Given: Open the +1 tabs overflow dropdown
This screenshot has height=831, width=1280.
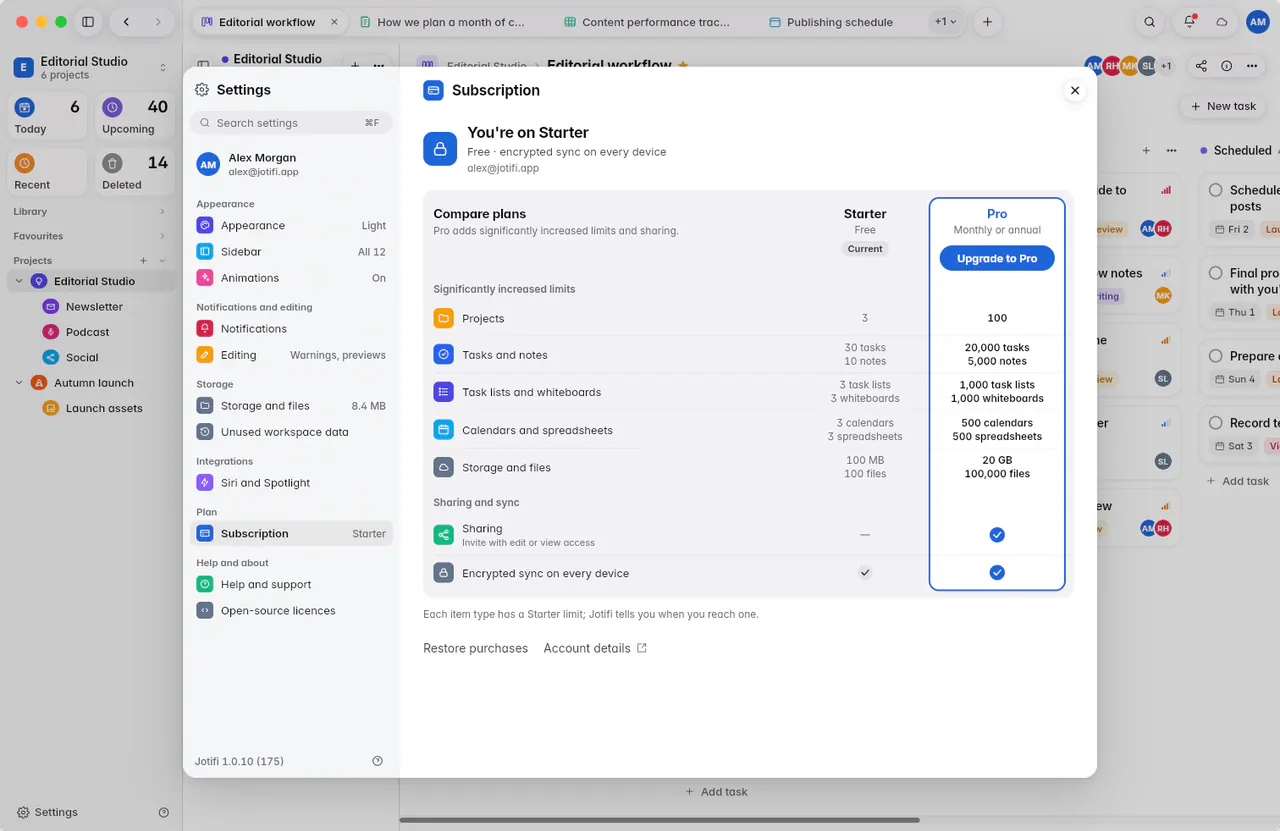Looking at the screenshot, I should 945,22.
